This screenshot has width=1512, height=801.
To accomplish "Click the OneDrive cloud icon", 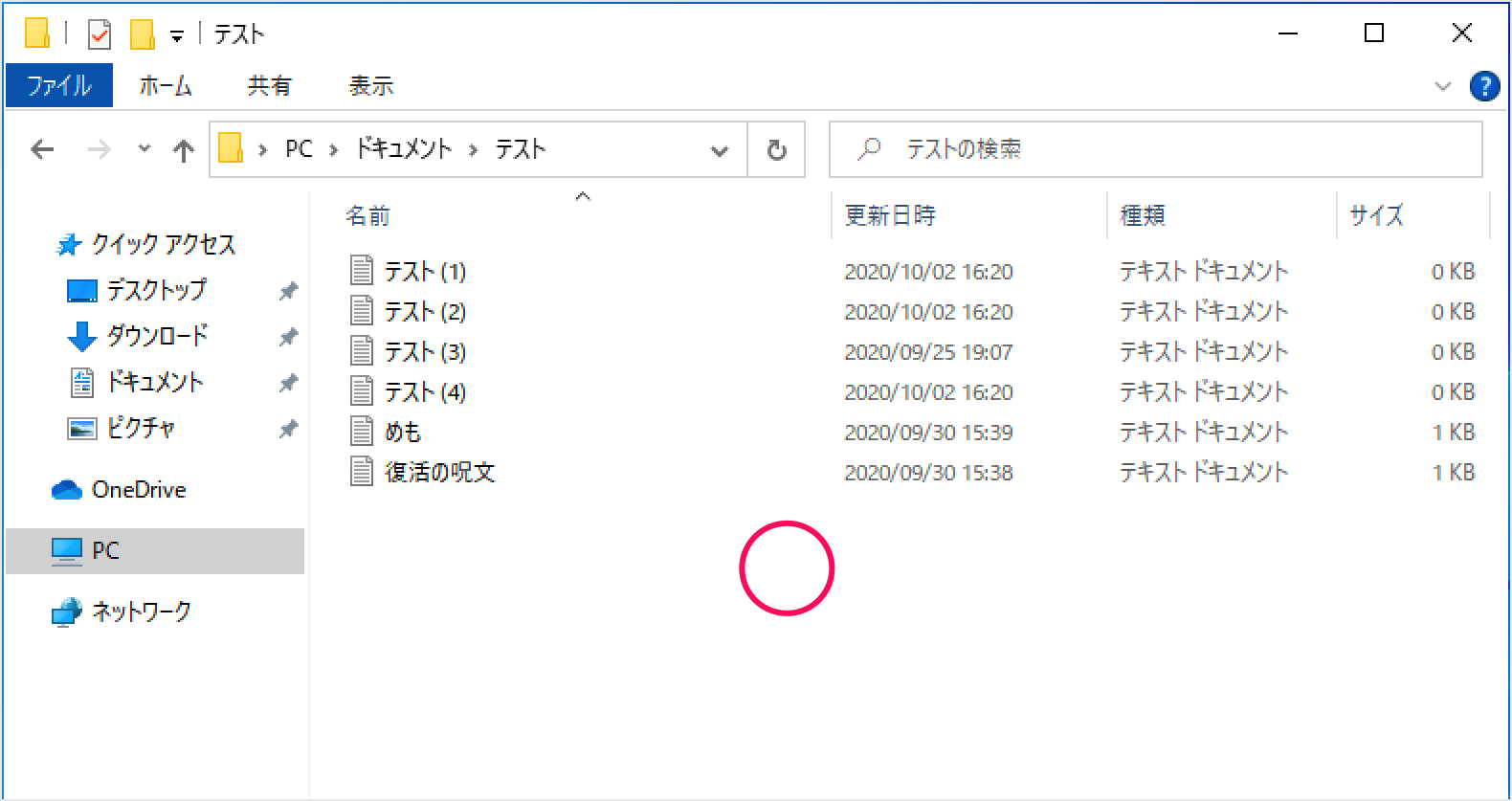I will [67, 490].
